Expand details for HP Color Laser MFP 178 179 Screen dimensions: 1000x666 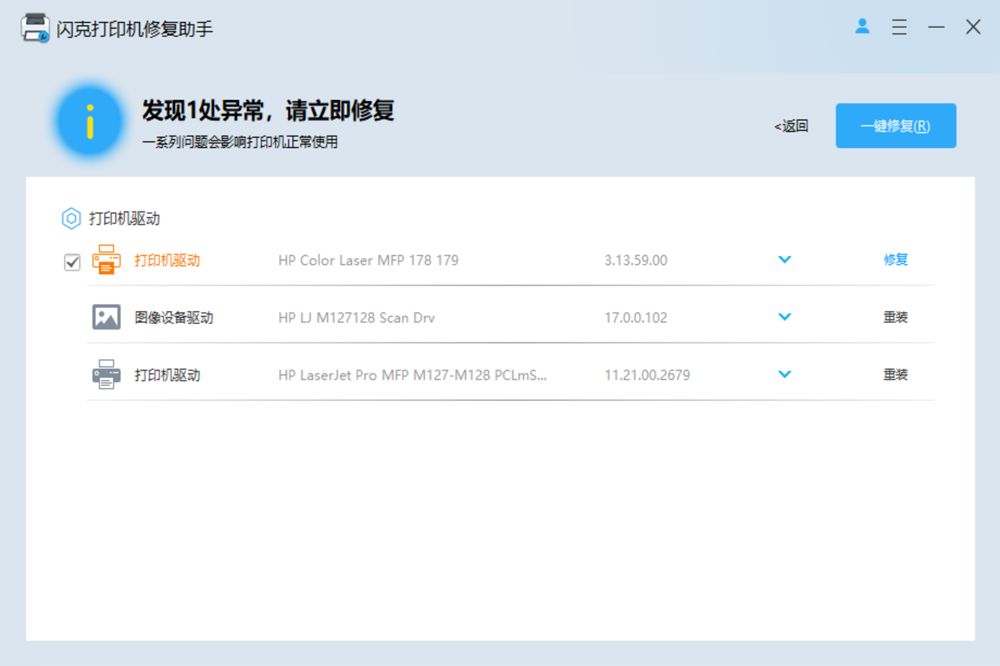[x=784, y=260]
